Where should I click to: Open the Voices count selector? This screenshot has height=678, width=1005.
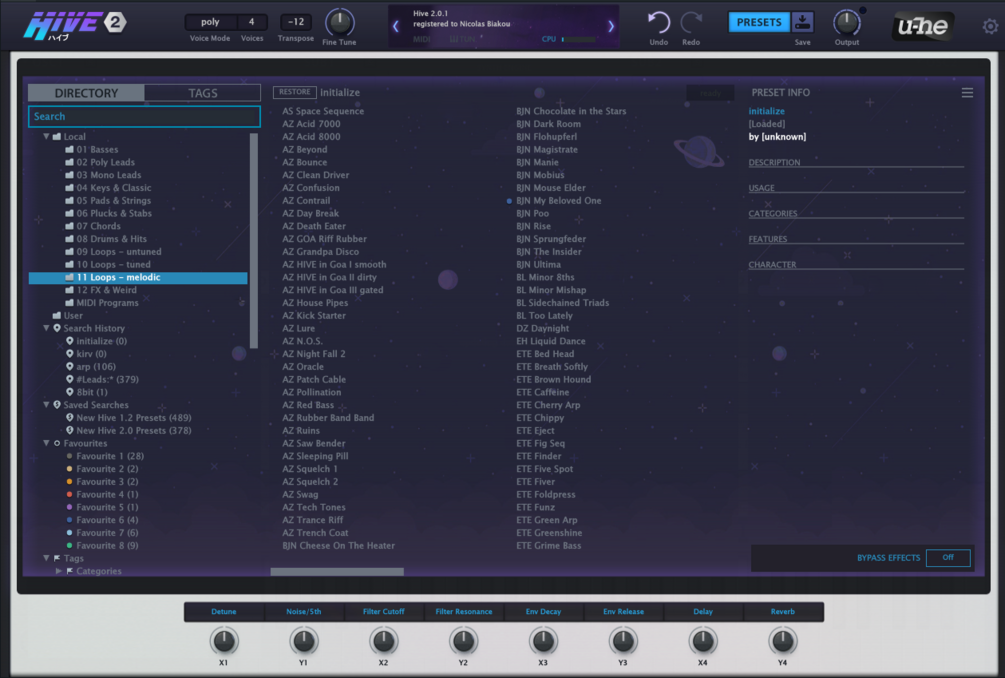(x=251, y=22)
